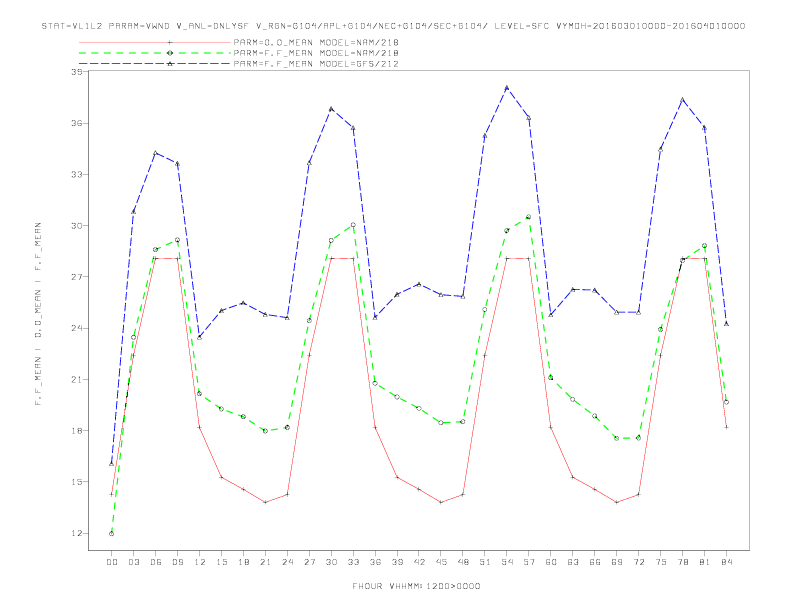Click y-axis tick value 33
The image size is (792, 612).
point(76,175)
